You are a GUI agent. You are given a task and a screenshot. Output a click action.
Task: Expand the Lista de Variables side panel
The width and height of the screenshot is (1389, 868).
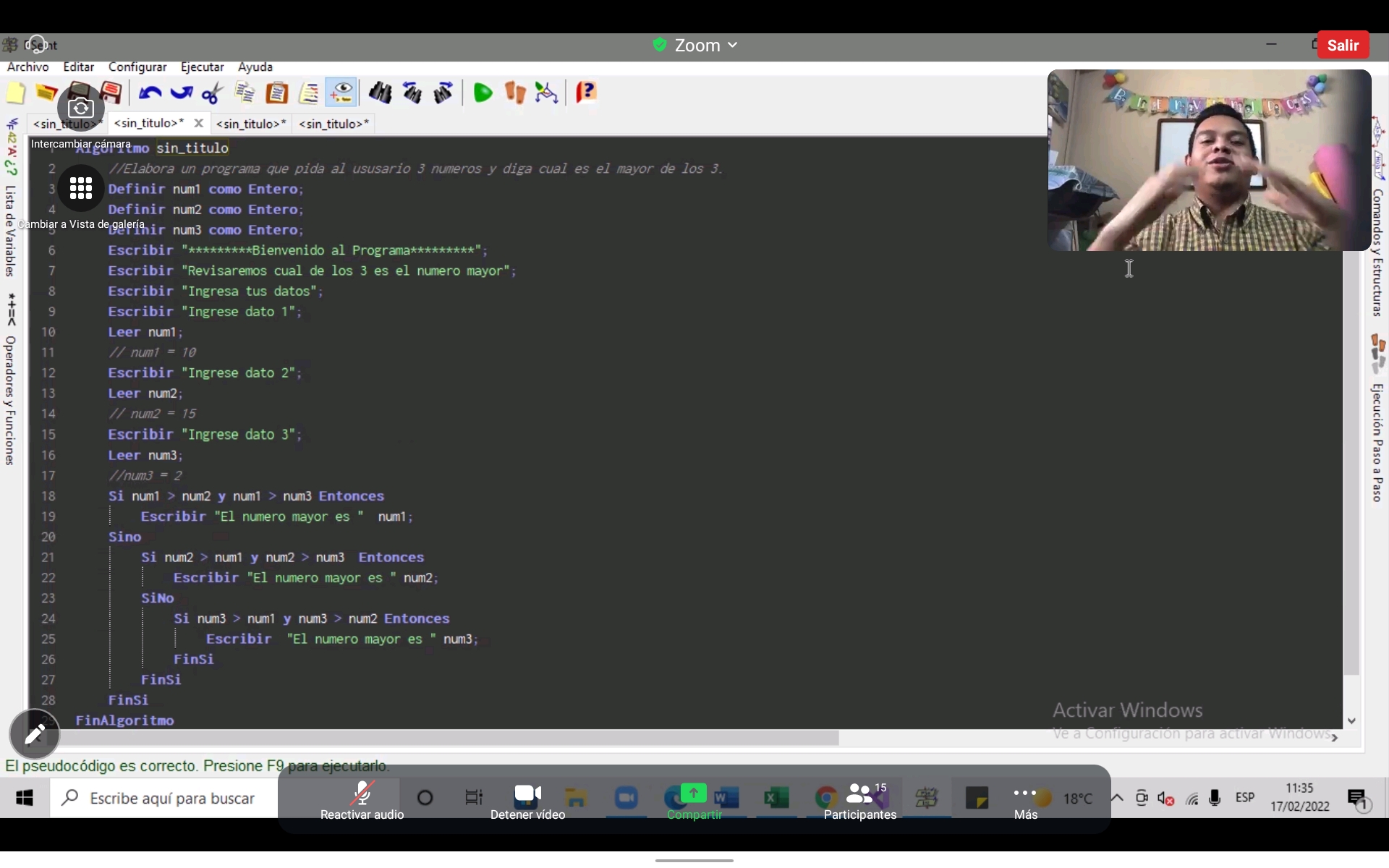tap(11, 231)
